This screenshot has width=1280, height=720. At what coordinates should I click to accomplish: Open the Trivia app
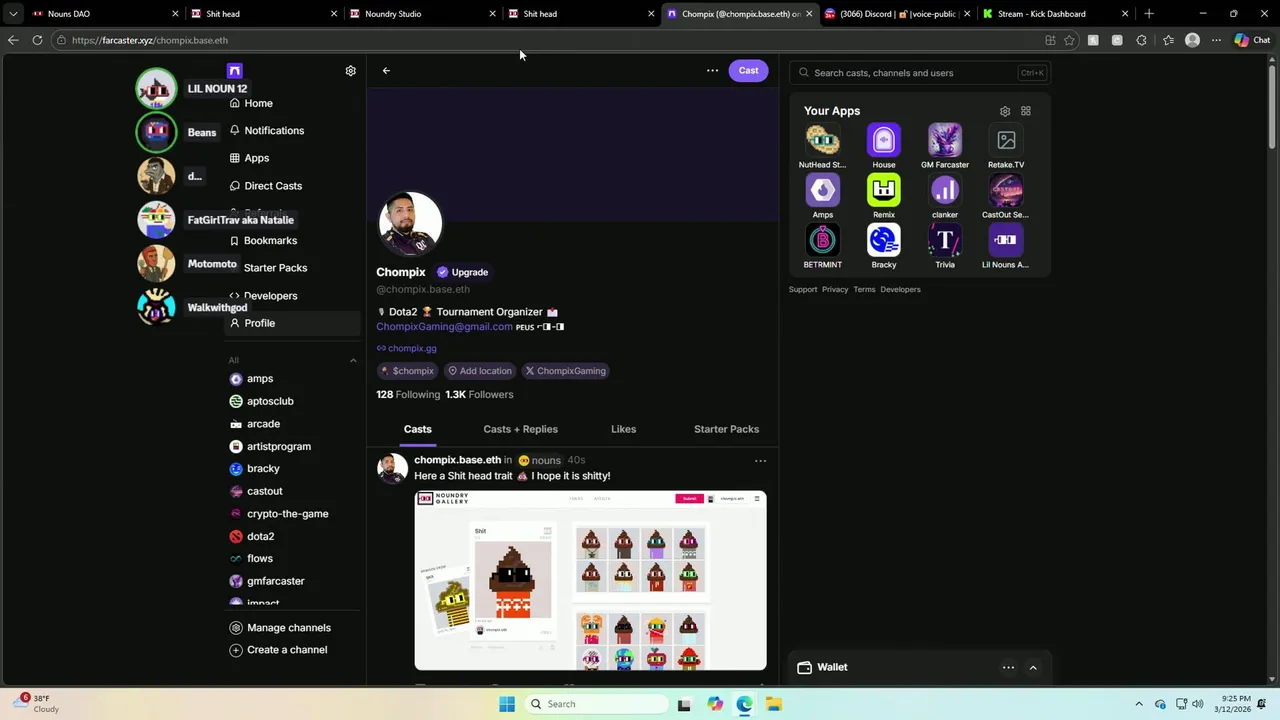[945, 240]
